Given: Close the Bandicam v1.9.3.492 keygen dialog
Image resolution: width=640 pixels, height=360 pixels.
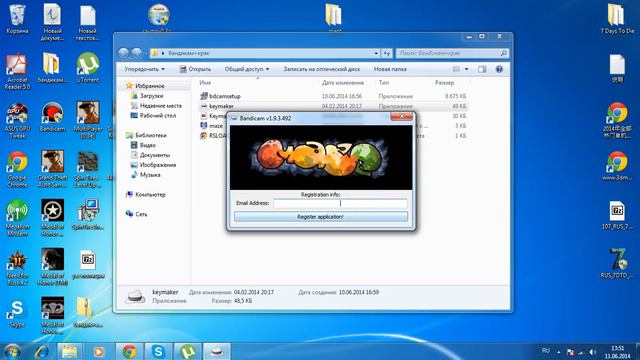Looking at the screenshot, I should pos(401,117).
